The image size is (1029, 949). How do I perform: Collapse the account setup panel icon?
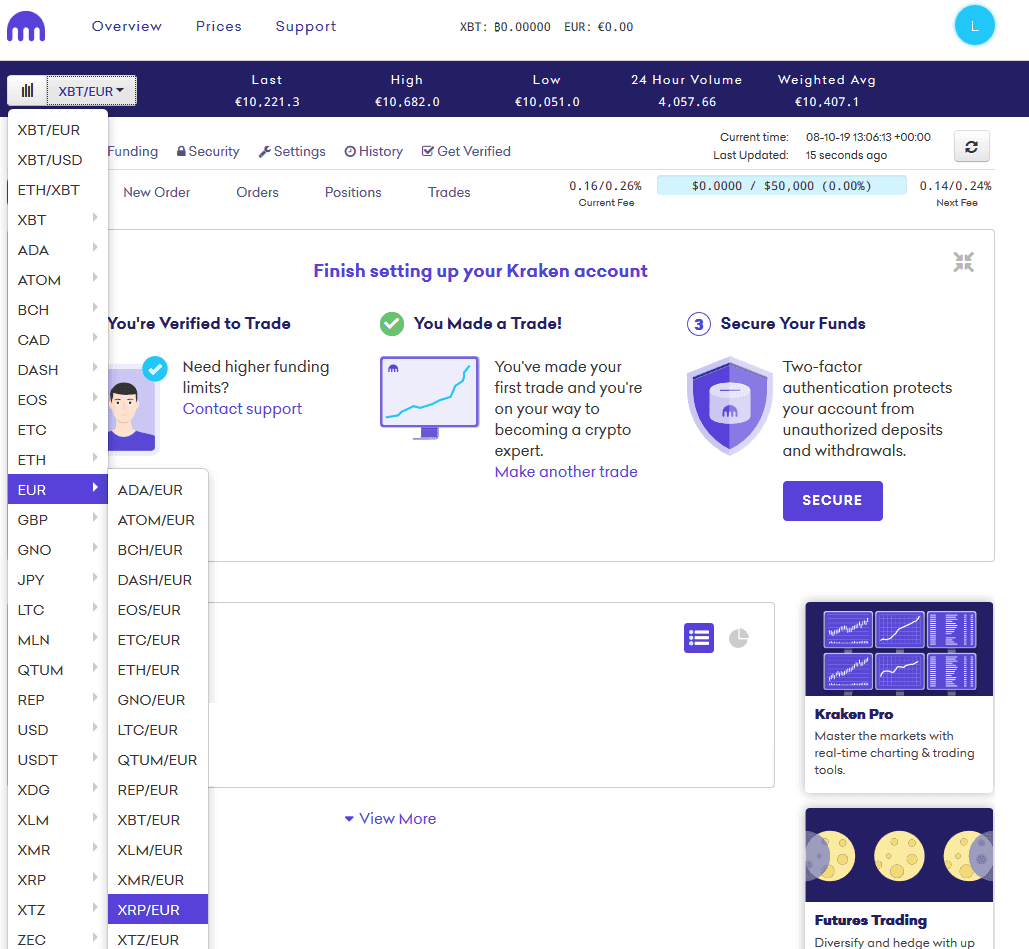pyautogui.click(x=963, y=262)
